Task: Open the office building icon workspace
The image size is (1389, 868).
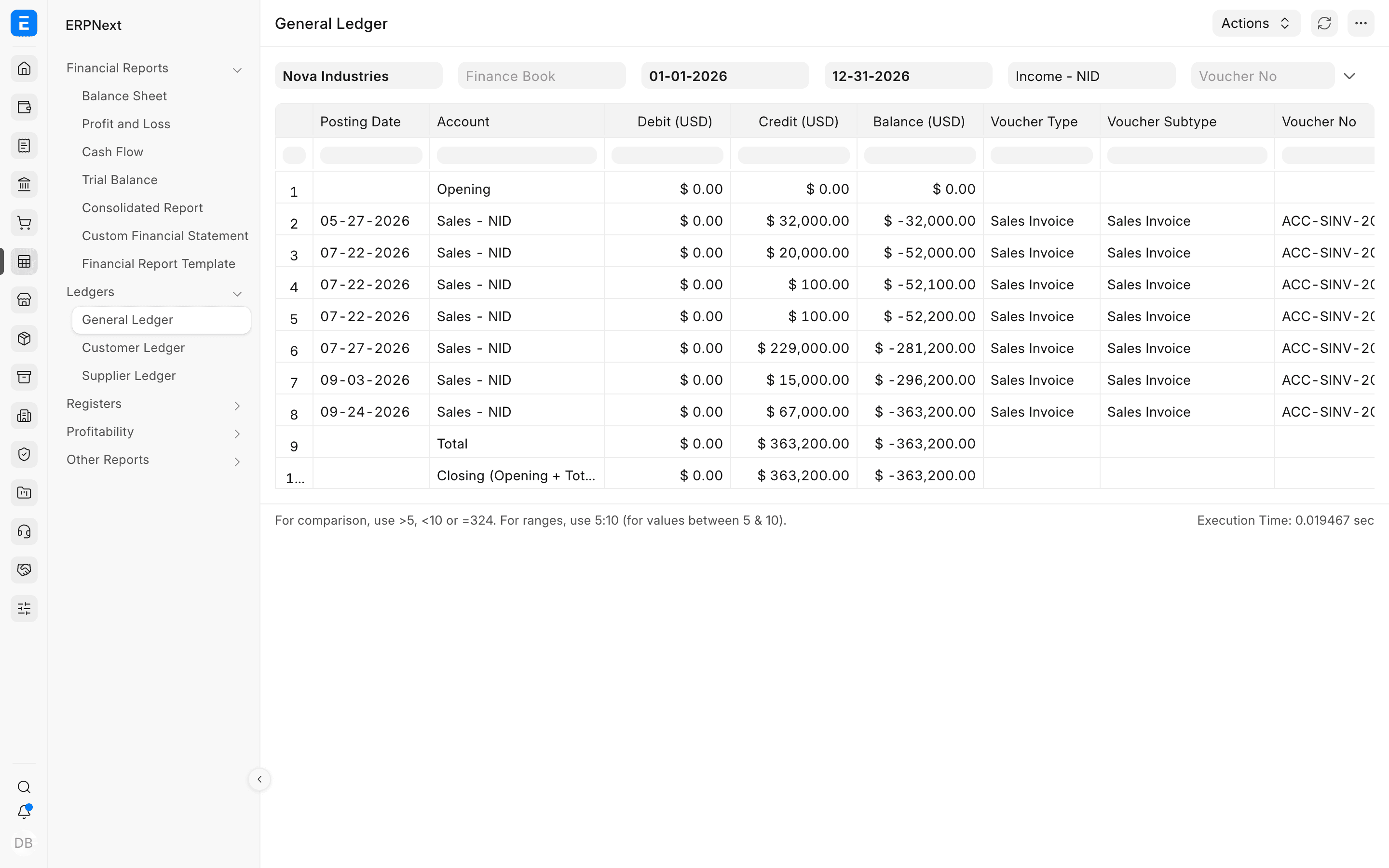Action: (24, 416)
